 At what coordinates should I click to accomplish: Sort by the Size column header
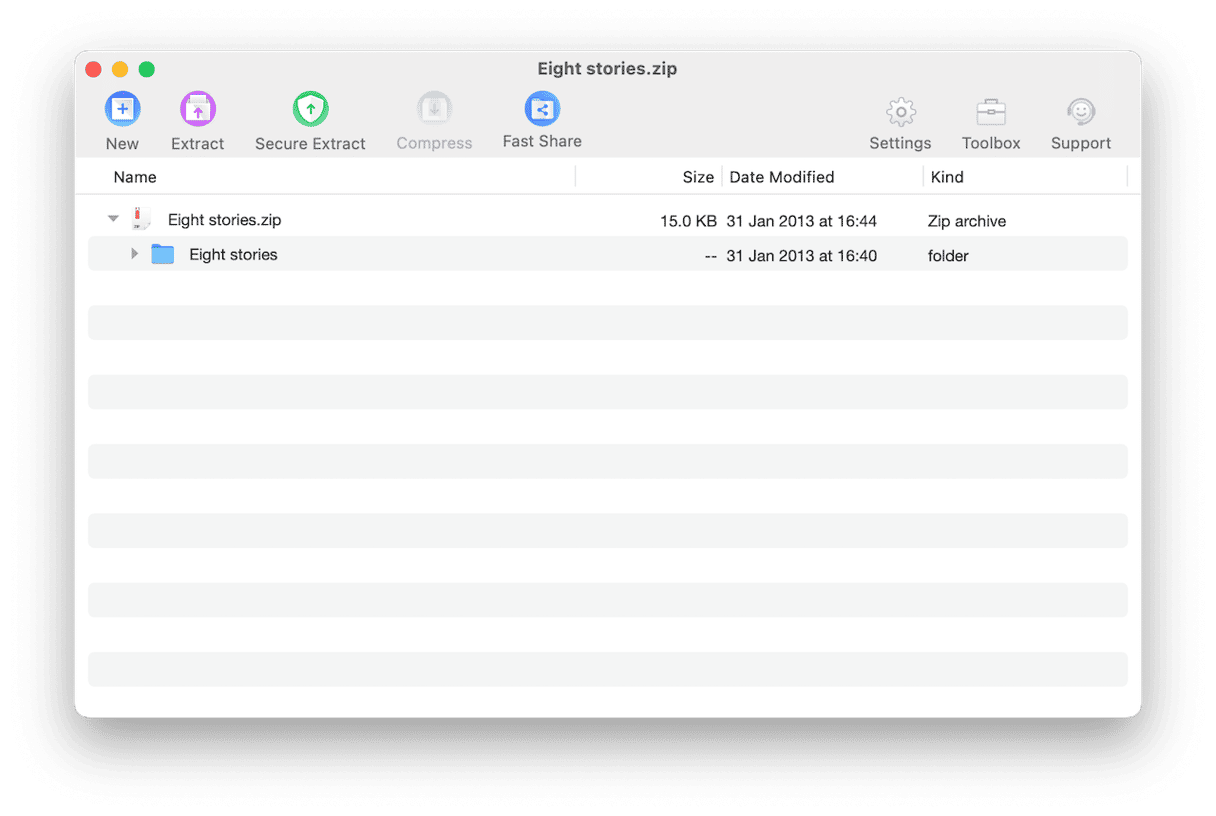(x=698, y=177)
